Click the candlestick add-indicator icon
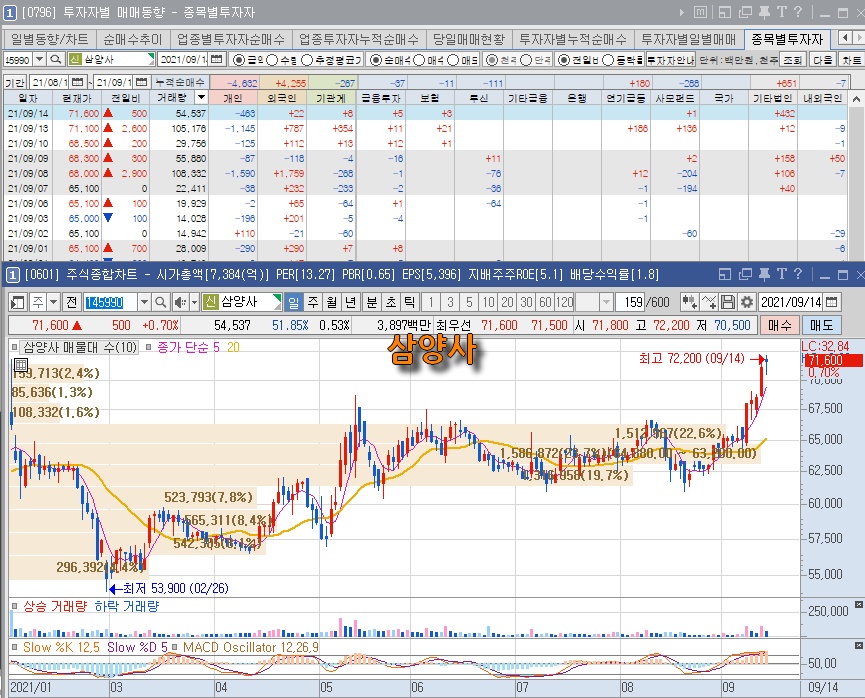The image size is (865, 698). (x=689, y=302)
